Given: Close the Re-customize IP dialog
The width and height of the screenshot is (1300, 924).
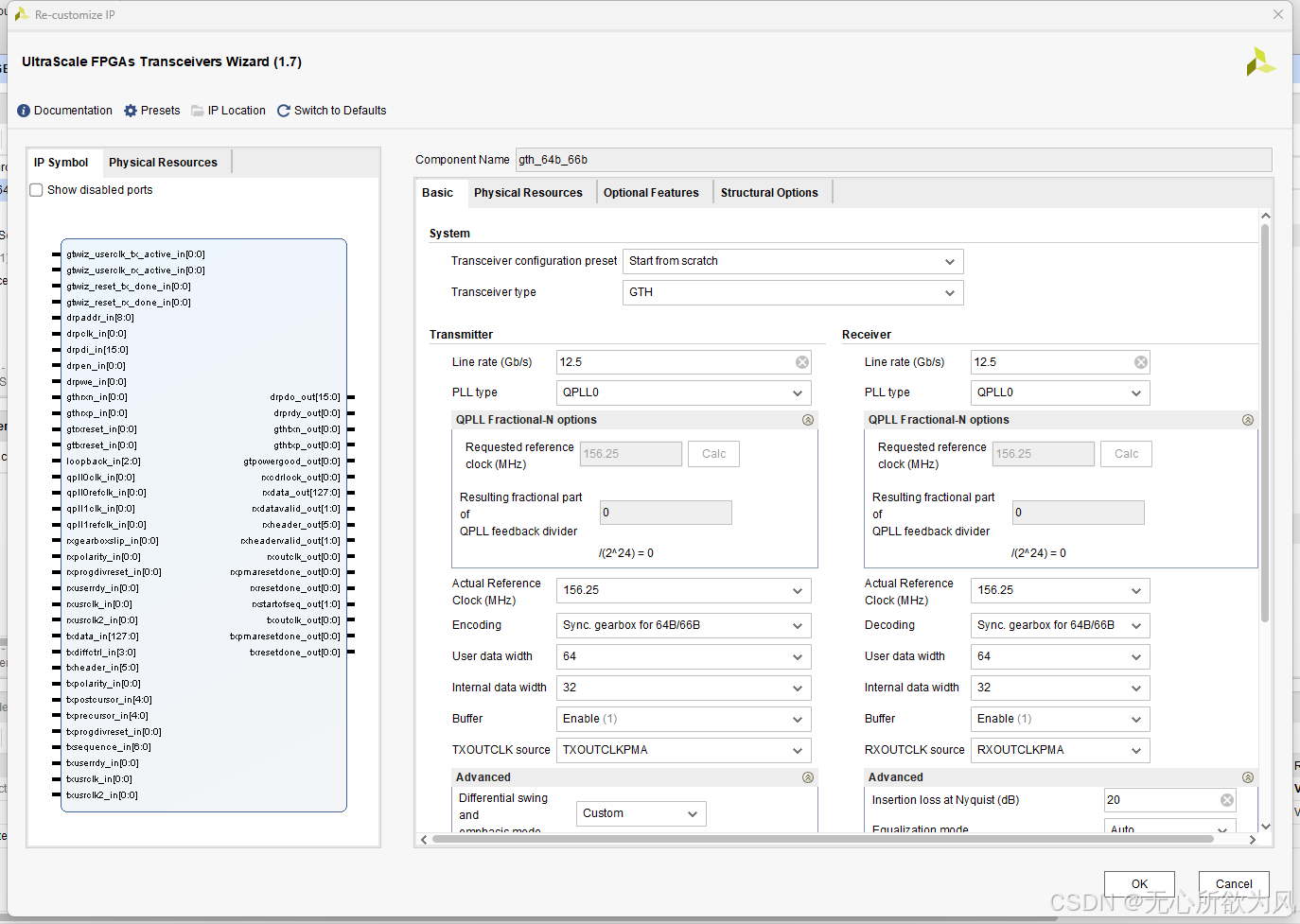Looking at the screenshot, I should pyautogui.click(x=1278, y=14).
